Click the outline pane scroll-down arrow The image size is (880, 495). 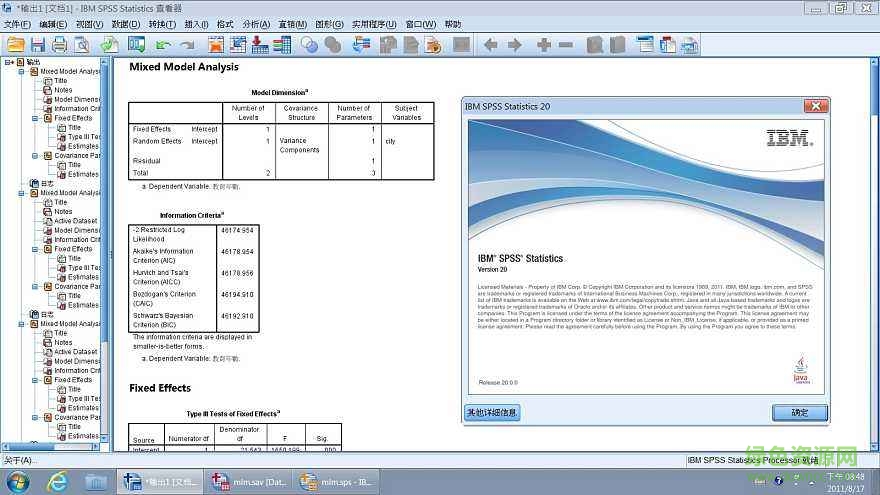104,439
